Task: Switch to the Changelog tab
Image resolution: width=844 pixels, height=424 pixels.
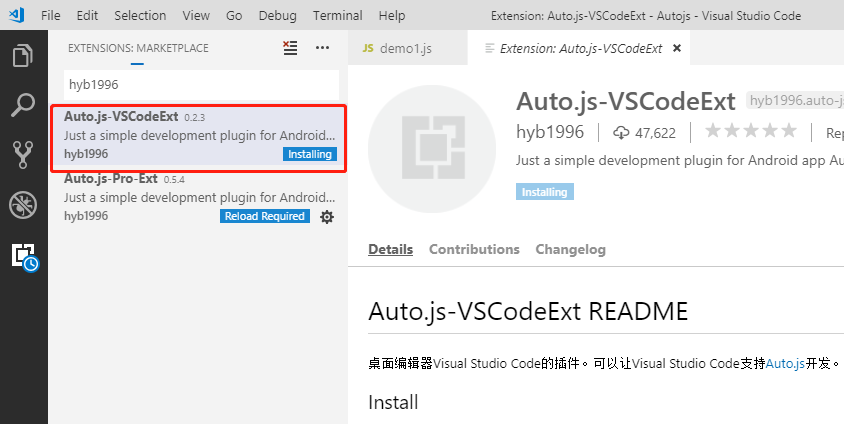Action: [570, 250]
